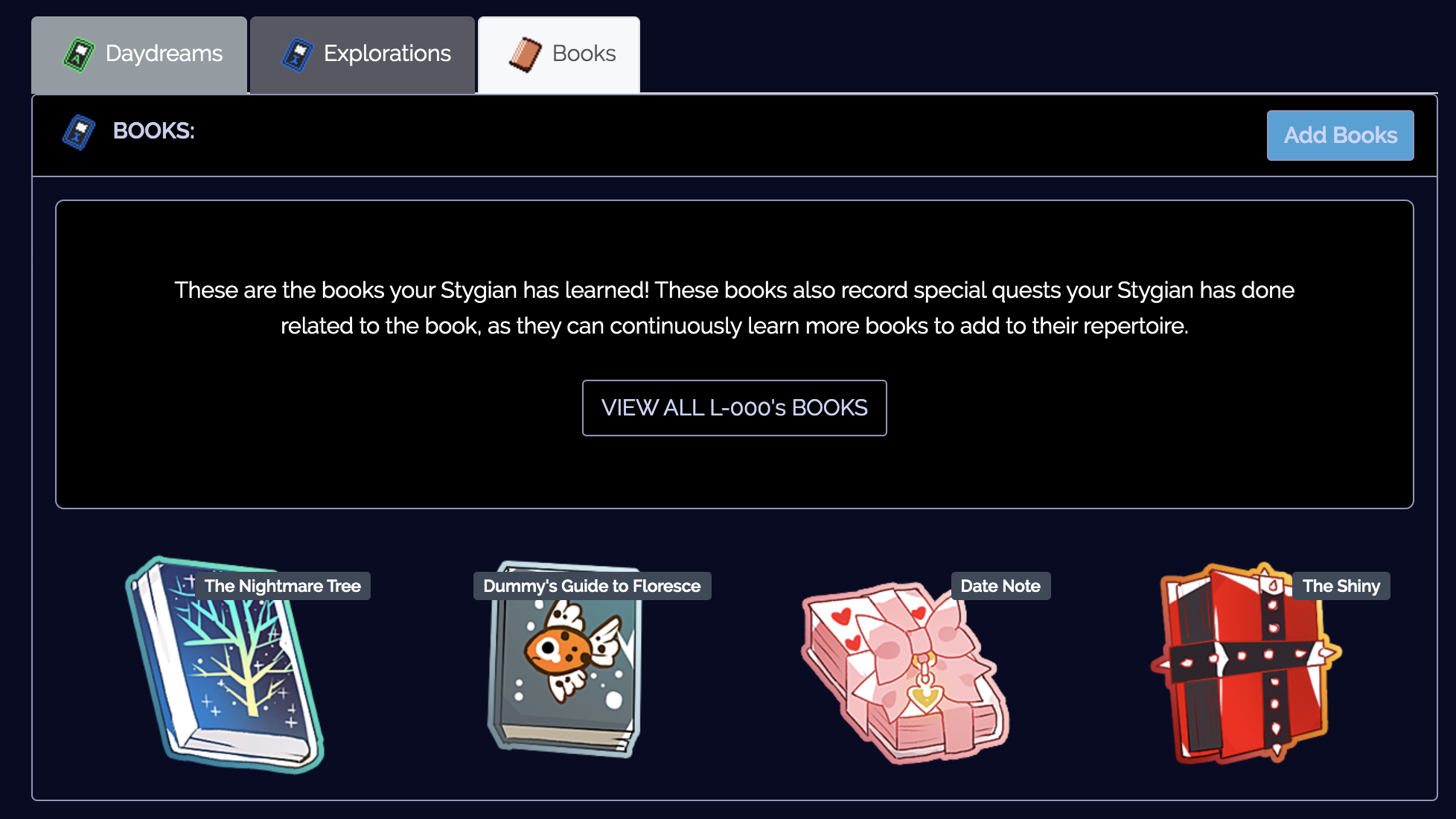
Task: Open VIEW ALL L-000's BOOKS
Action: 734,408
